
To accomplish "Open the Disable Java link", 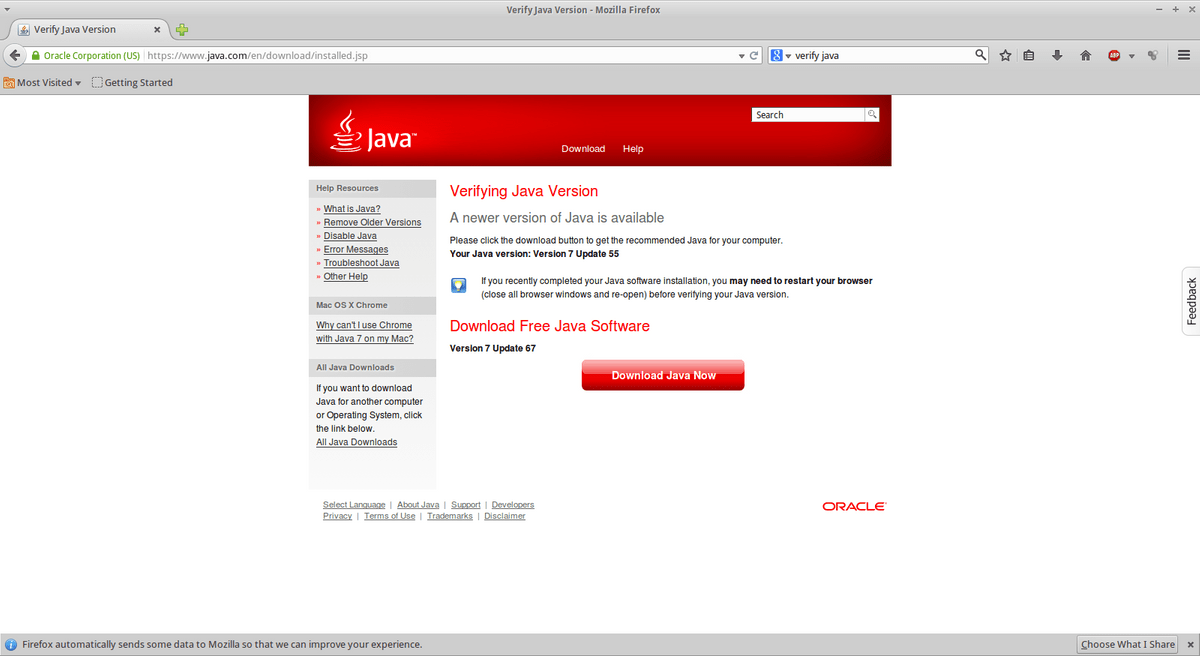I will tap(350, 236).
